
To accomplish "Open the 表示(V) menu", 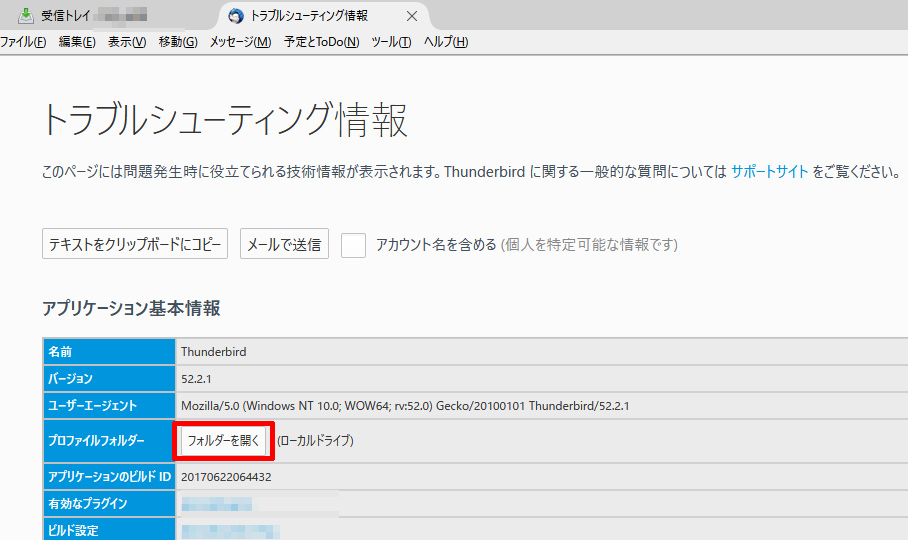I will pyautogui.click(x=127, y=42).
